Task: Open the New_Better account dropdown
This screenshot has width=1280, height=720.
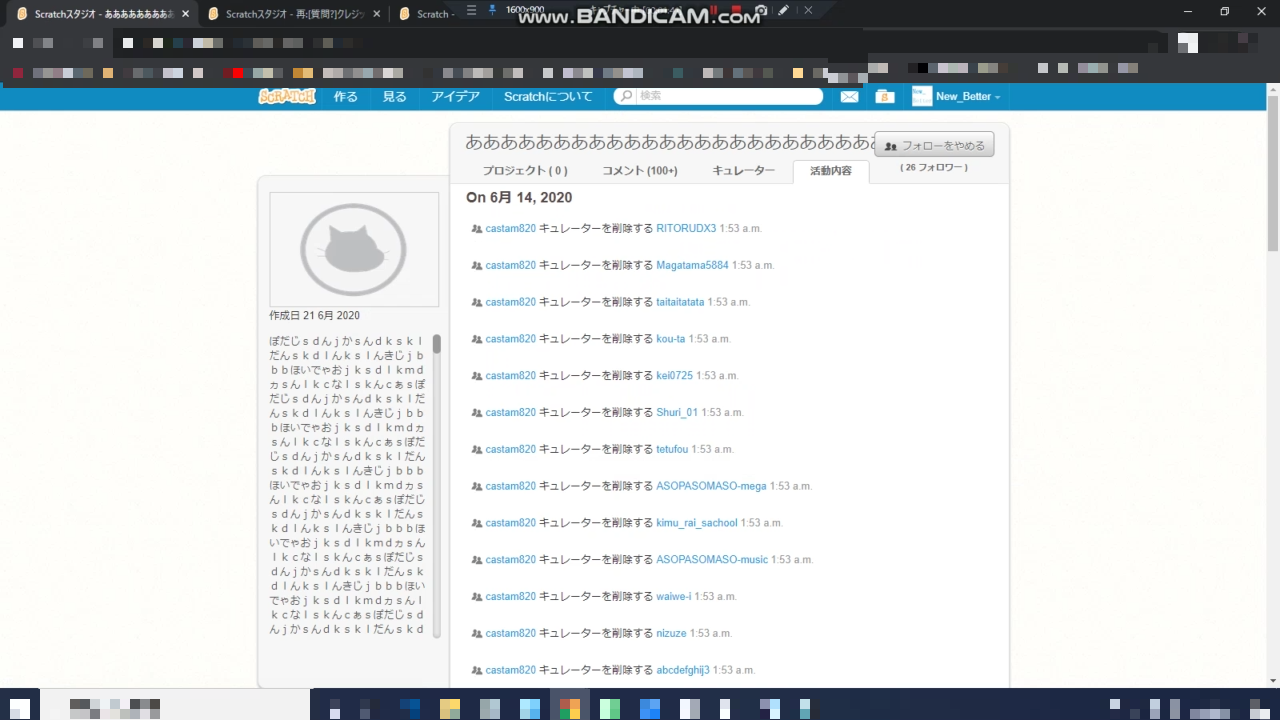Action: pyautogui.click(x=968, y=97)
